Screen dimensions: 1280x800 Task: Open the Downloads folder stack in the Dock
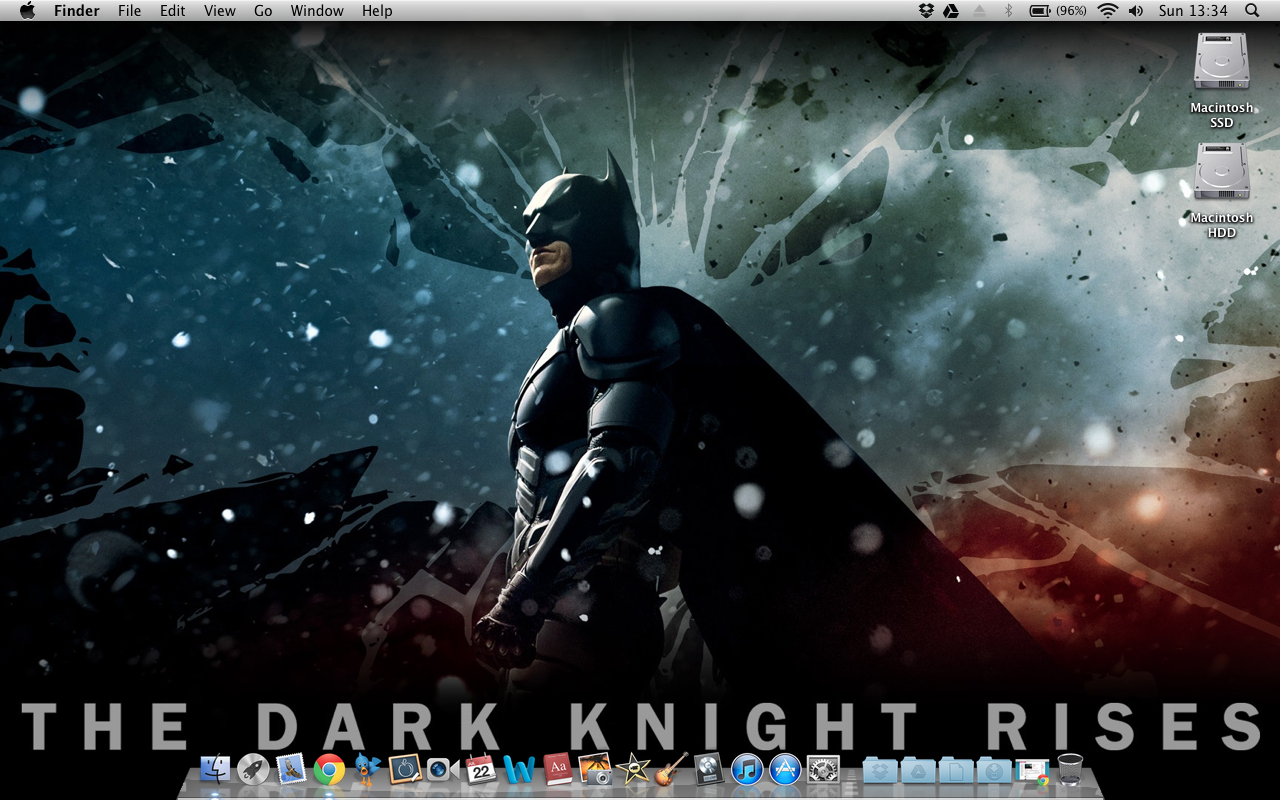pyautogui.click(x=994, y=769)
